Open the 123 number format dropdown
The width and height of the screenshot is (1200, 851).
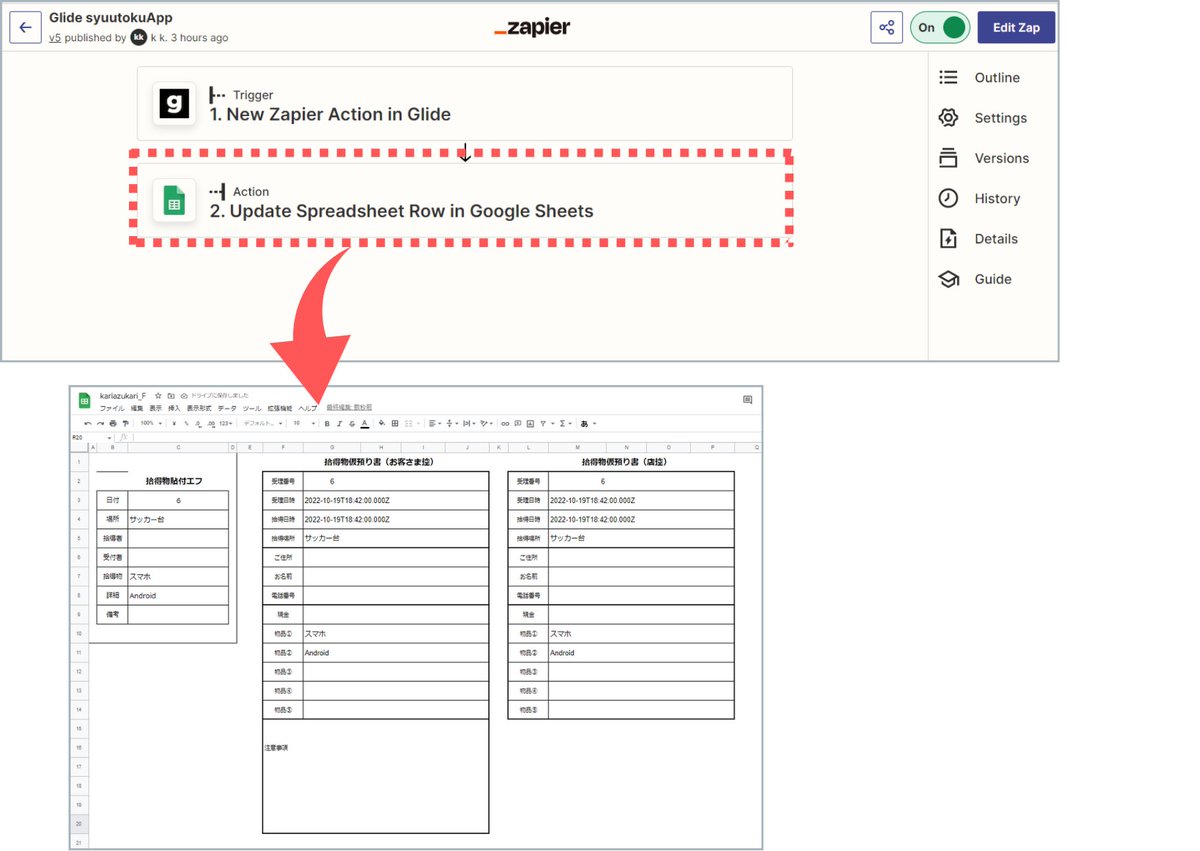pyautogui.click(x=226, y=423)
